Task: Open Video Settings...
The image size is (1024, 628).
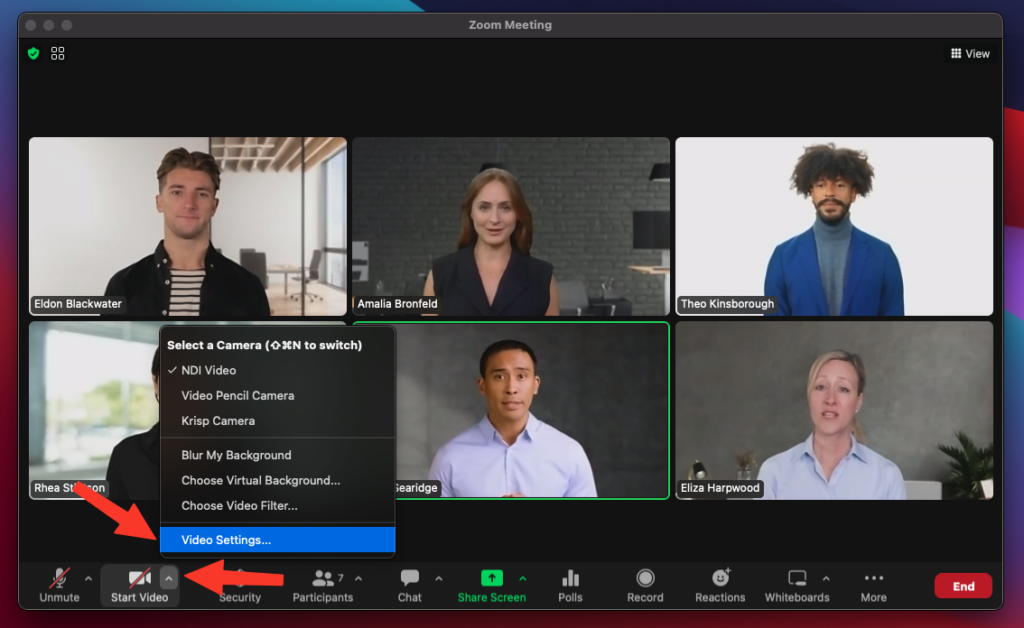Action: [x=278, y=540]
